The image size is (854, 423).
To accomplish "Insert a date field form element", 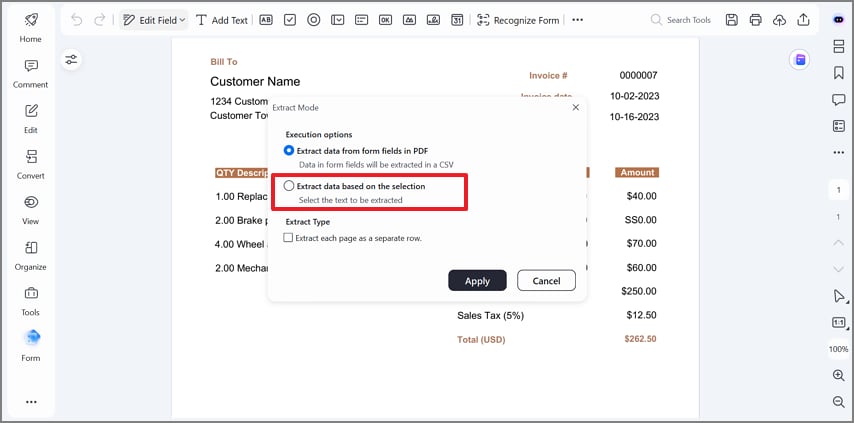I will pyautogui.click(x=457, y=20).
